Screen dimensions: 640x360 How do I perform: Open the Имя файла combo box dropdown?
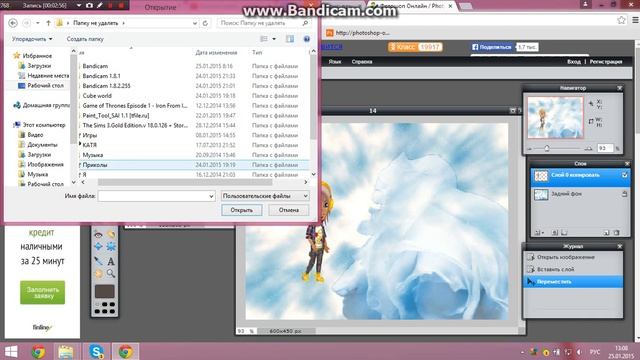(211, 196)
